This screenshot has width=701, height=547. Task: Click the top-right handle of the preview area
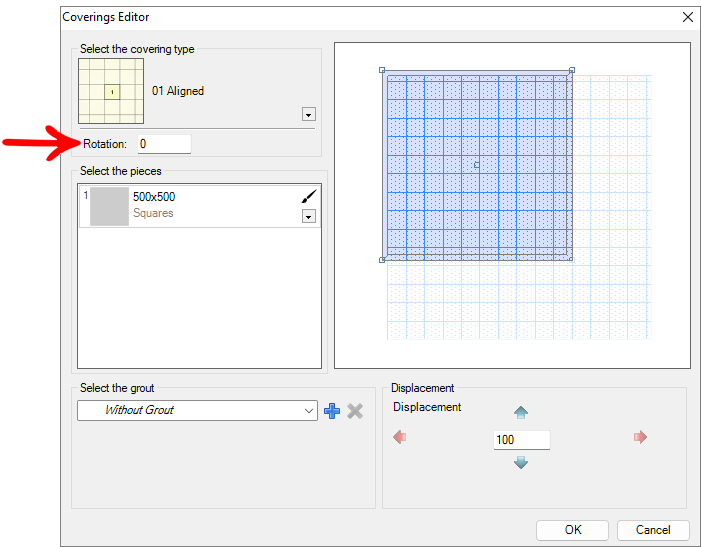pos(572,70)
